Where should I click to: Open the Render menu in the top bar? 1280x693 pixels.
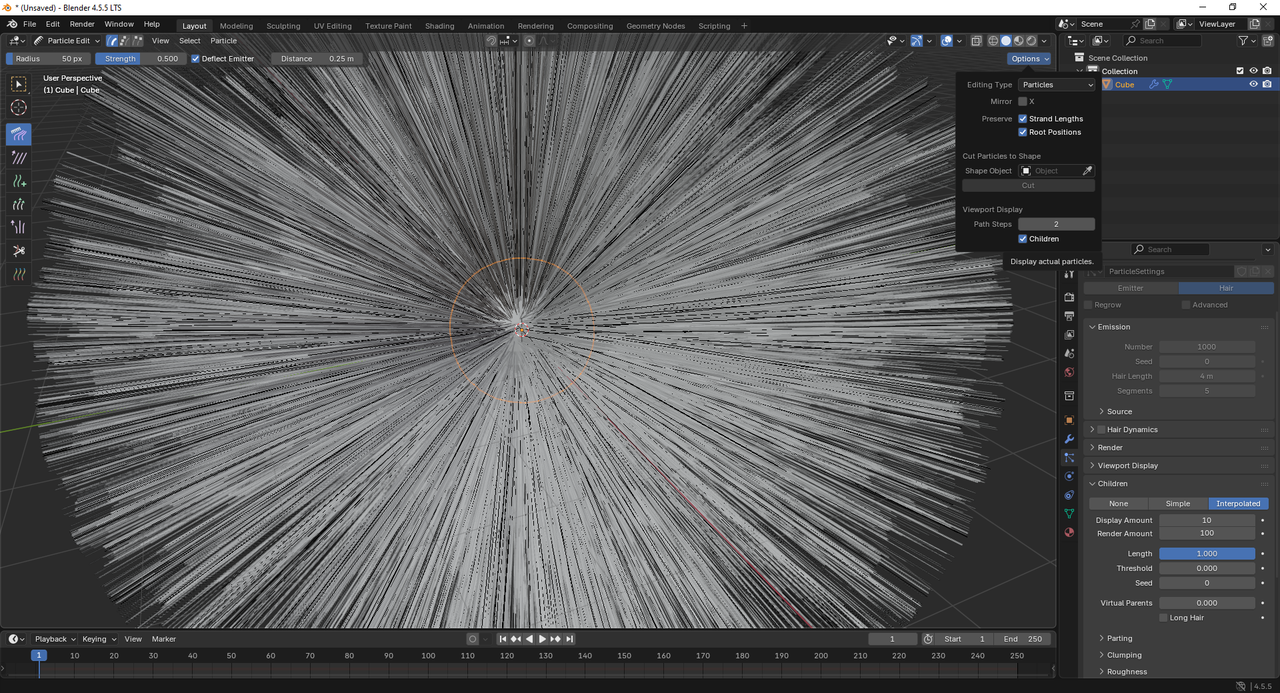click(82, 24)
